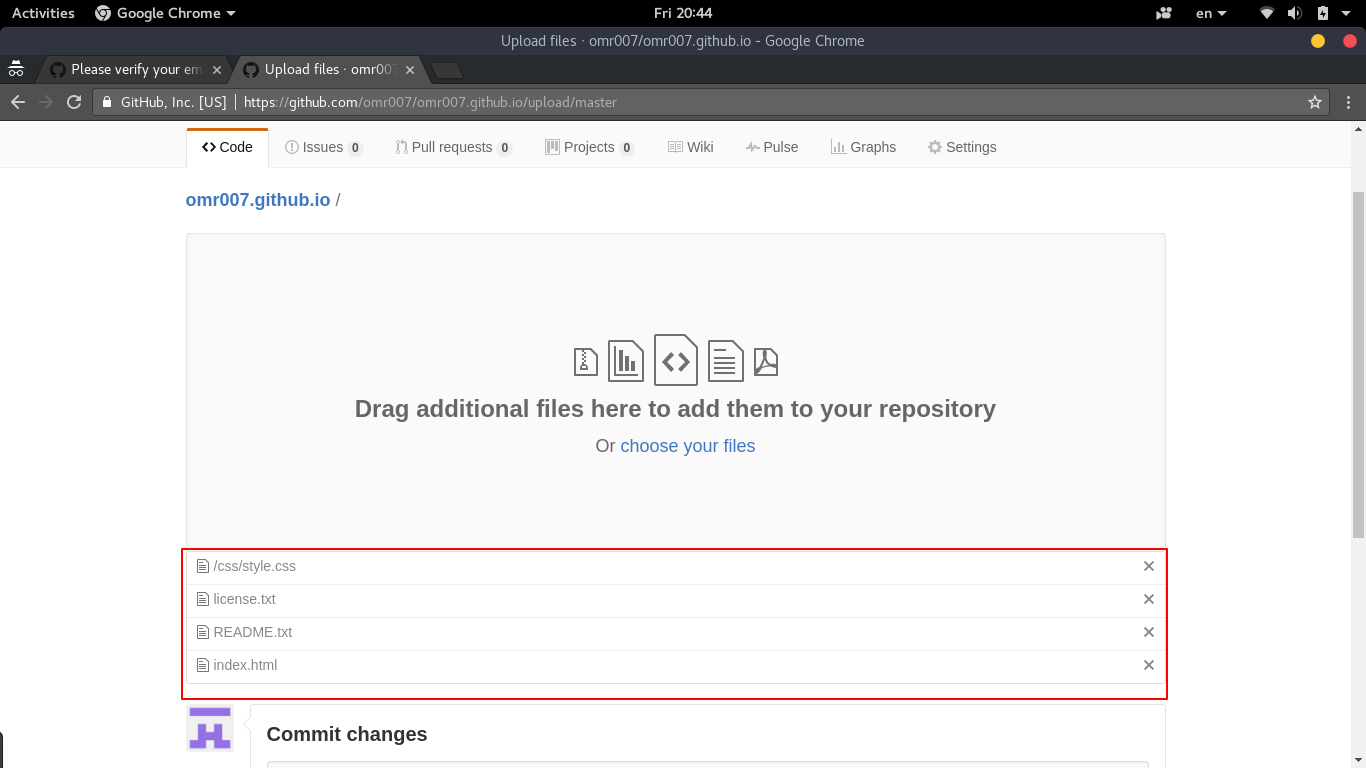1366x768 pixels.
Task: Click the 'choose your files' link
Action: pos(687,446)
